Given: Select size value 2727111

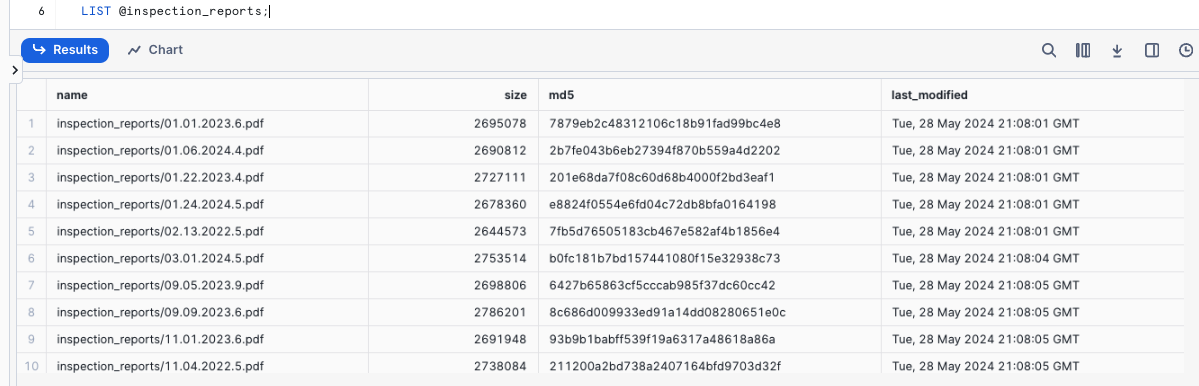Looking at the screenshot, I should tap(453, 177).
